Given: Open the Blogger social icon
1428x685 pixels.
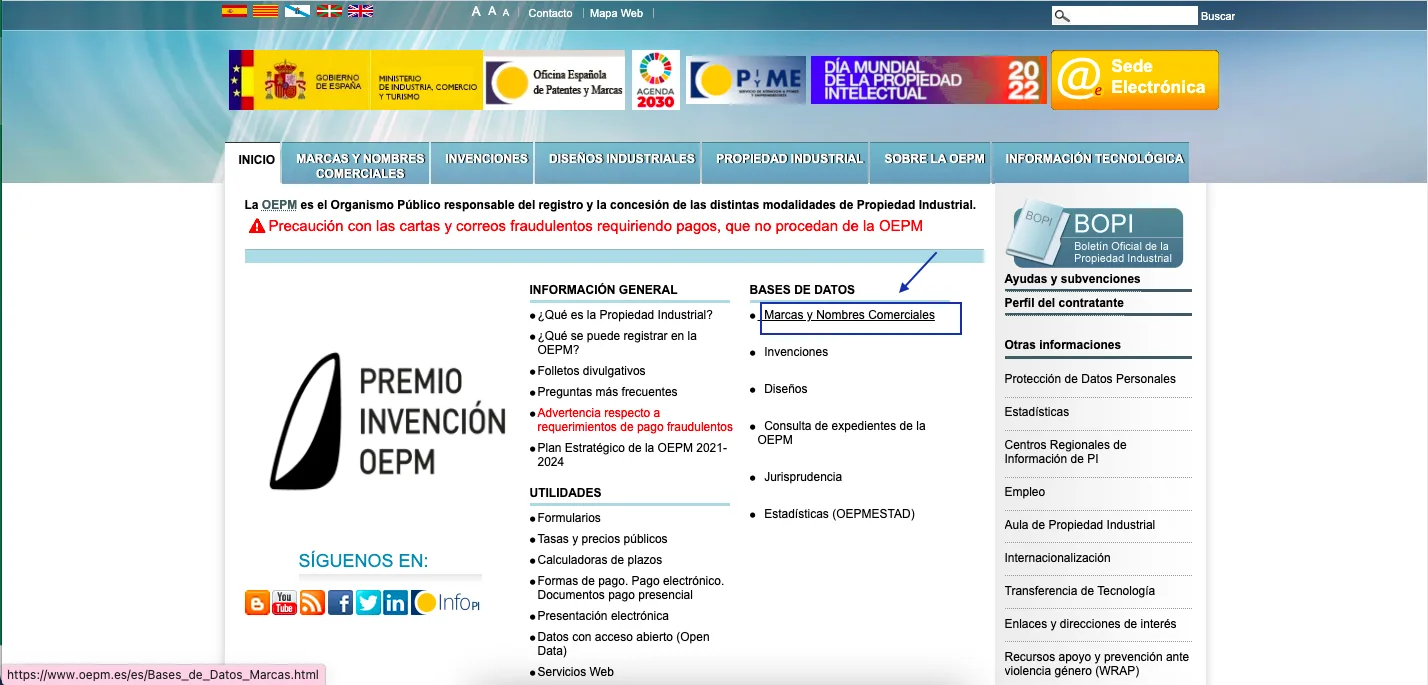Looking at the screenshot, I should coord(257,603).
